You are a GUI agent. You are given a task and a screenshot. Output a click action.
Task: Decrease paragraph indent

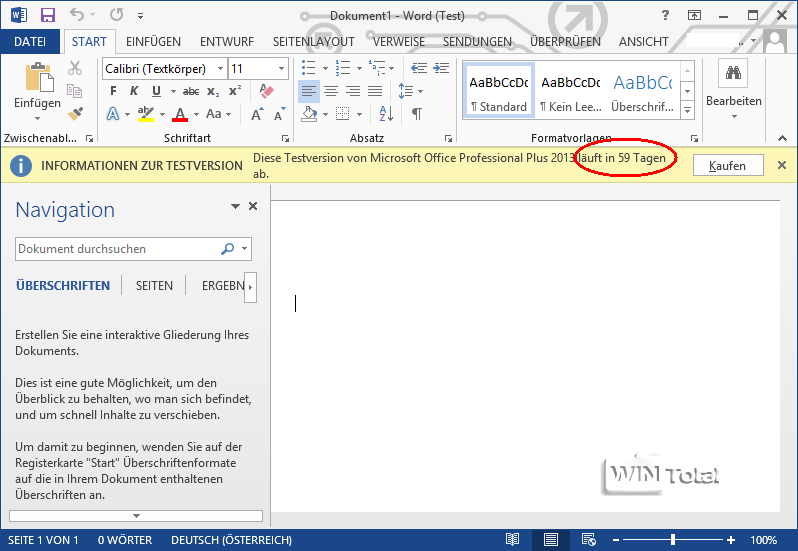click(x=419, y=68)
